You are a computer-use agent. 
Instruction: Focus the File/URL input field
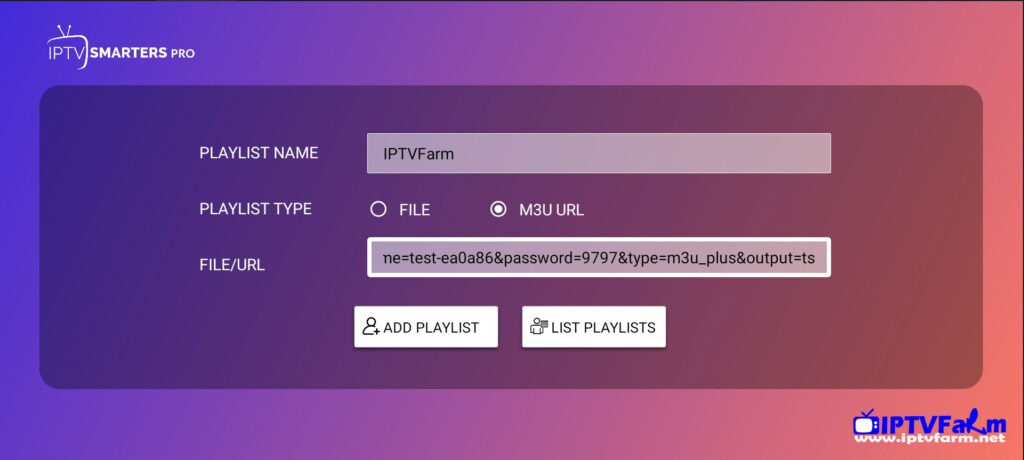coord(599,257)
